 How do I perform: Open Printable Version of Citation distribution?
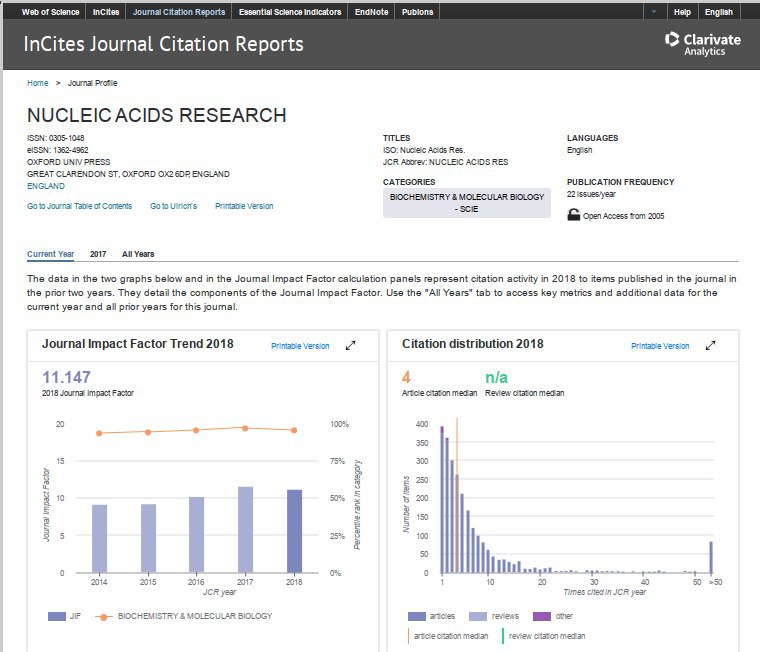point(660,346)
